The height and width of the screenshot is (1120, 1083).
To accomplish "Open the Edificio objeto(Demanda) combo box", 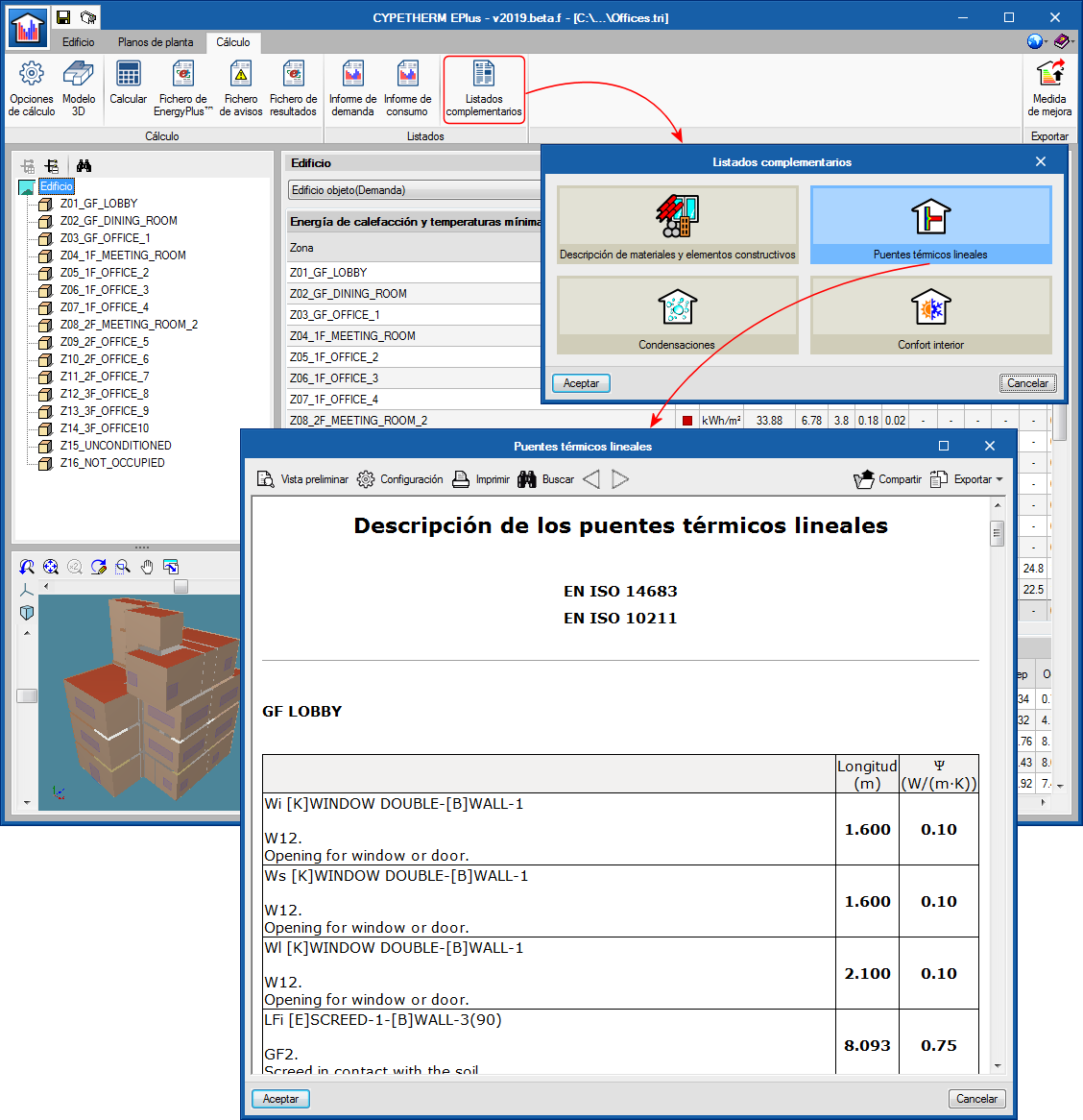I will pos(414,190).
